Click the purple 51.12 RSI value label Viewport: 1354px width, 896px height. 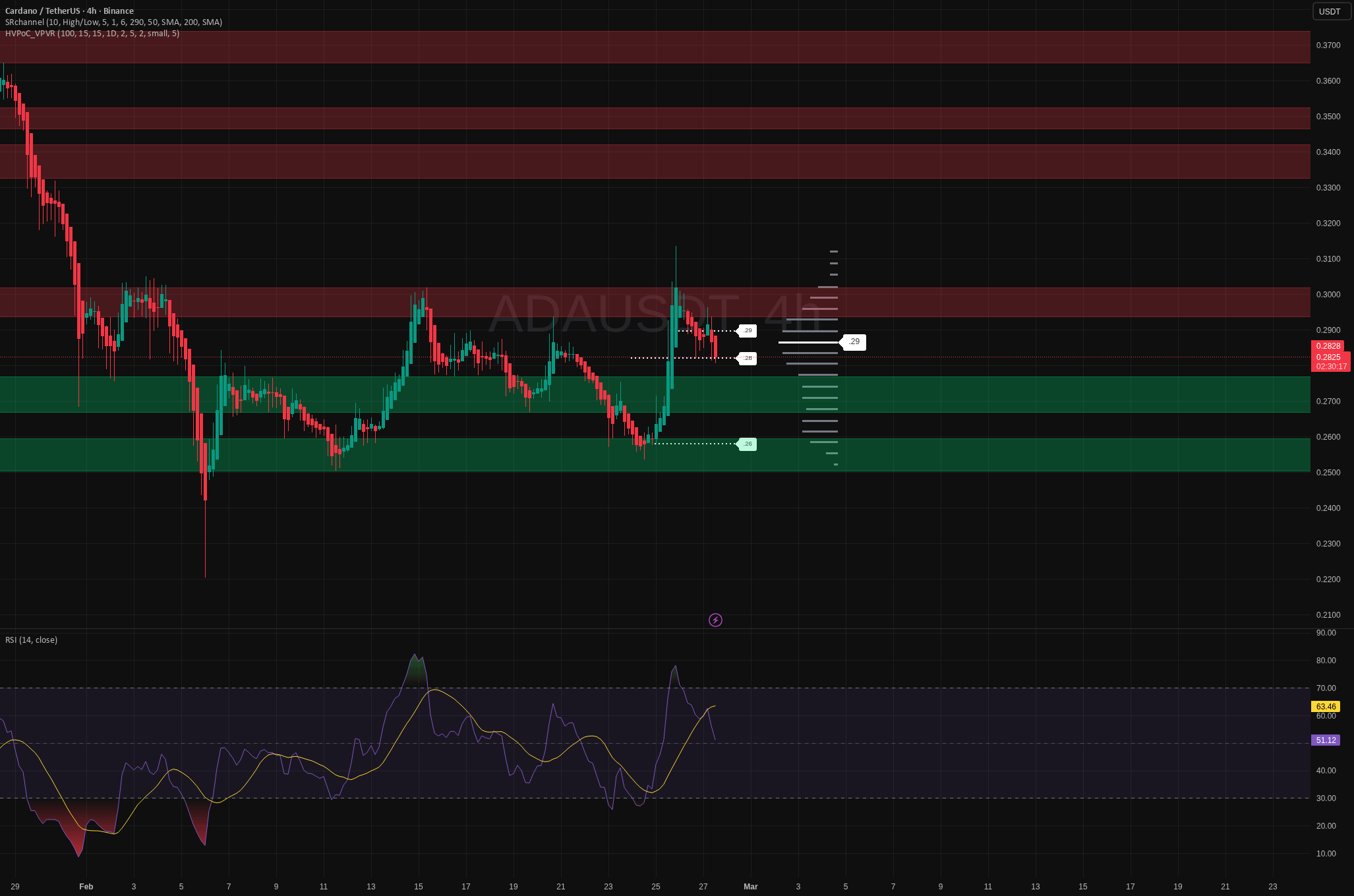click(1326, 740)
